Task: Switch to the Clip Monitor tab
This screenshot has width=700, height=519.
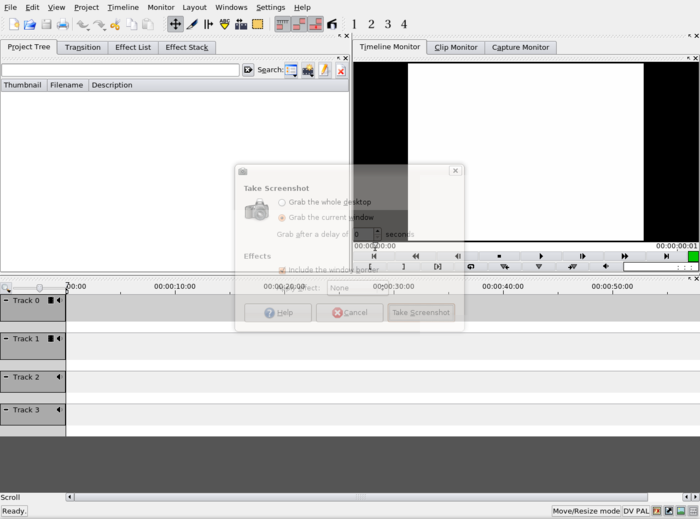Action: click(455, 47)
